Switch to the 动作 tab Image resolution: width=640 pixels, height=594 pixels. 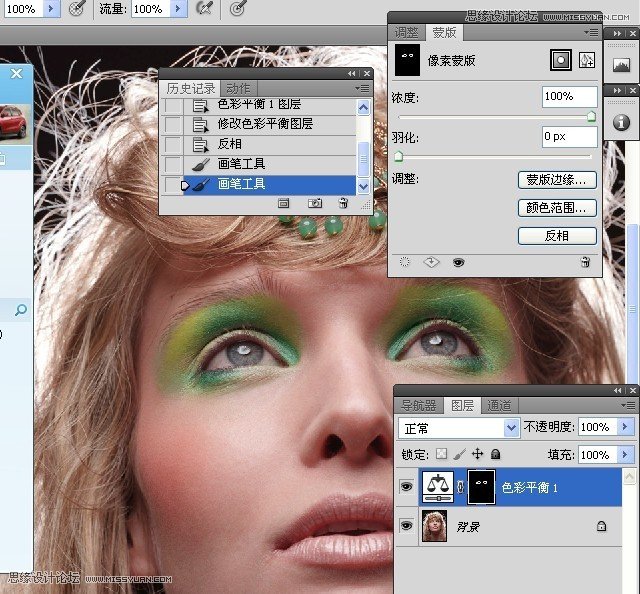point(237,88)
